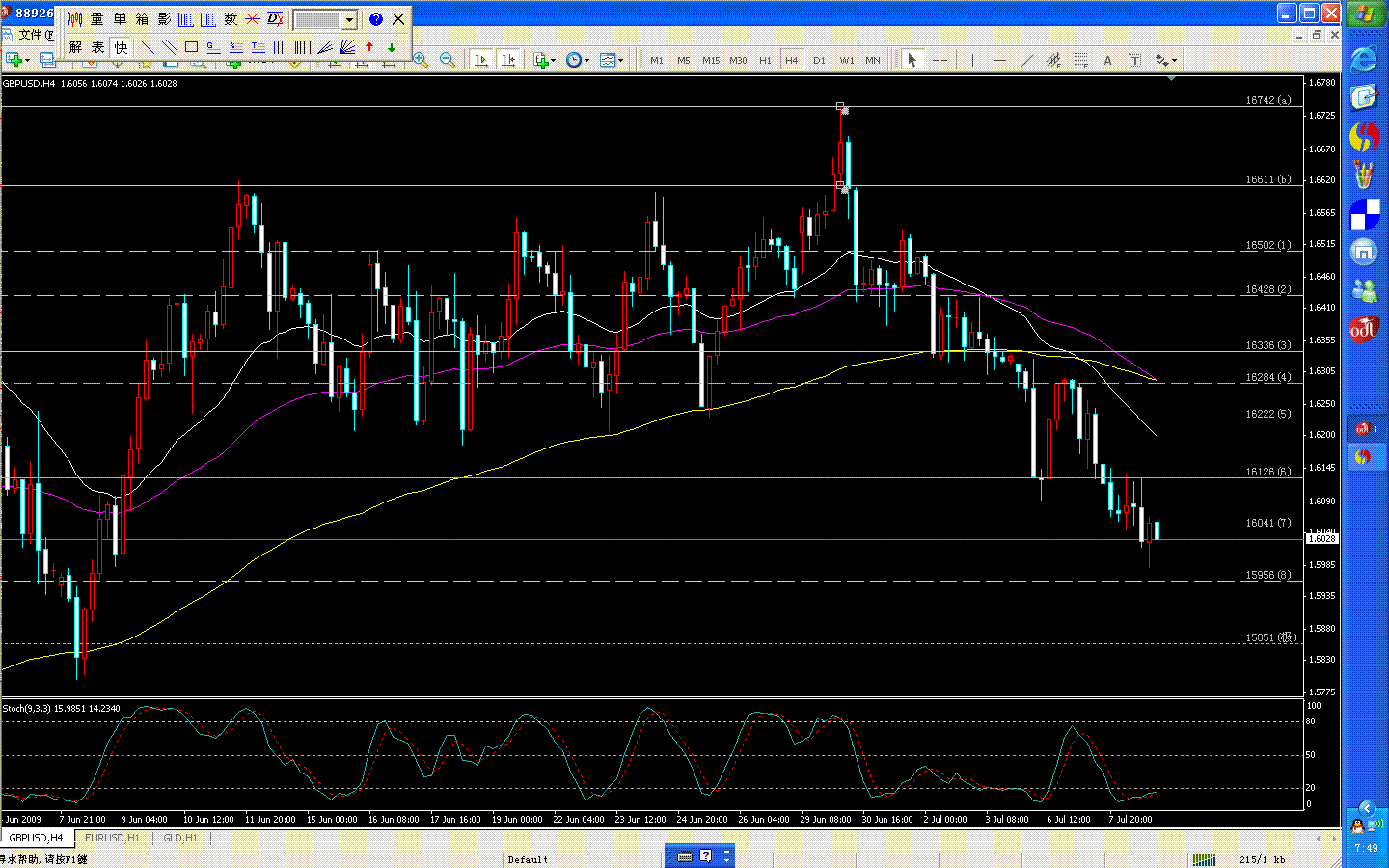Click the green down arrow icon
Image resolution: width=1389 pixels, height=868 pixels.
[x=392, y=47]
